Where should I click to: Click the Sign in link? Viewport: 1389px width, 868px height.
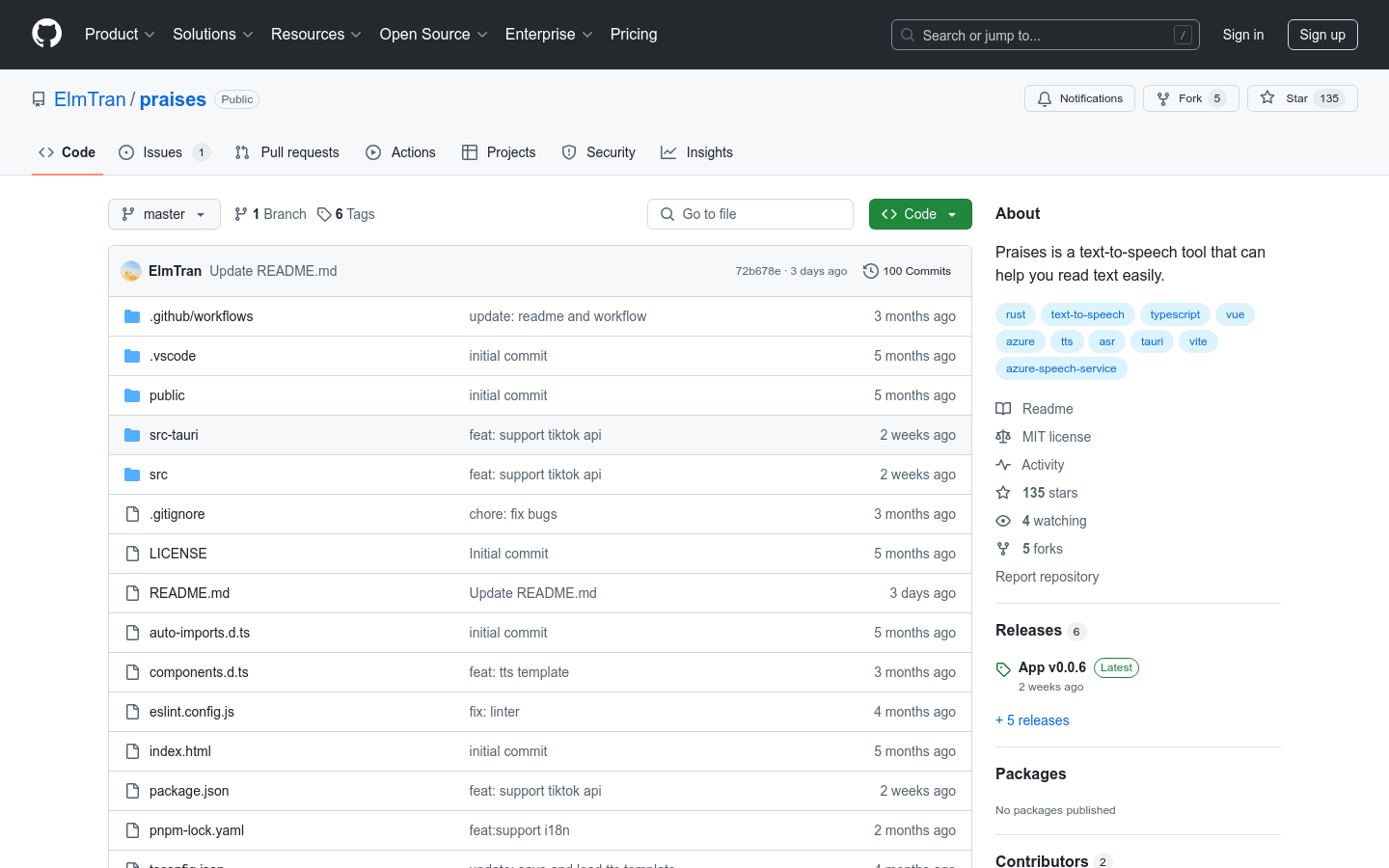(x=1243, y=35)
